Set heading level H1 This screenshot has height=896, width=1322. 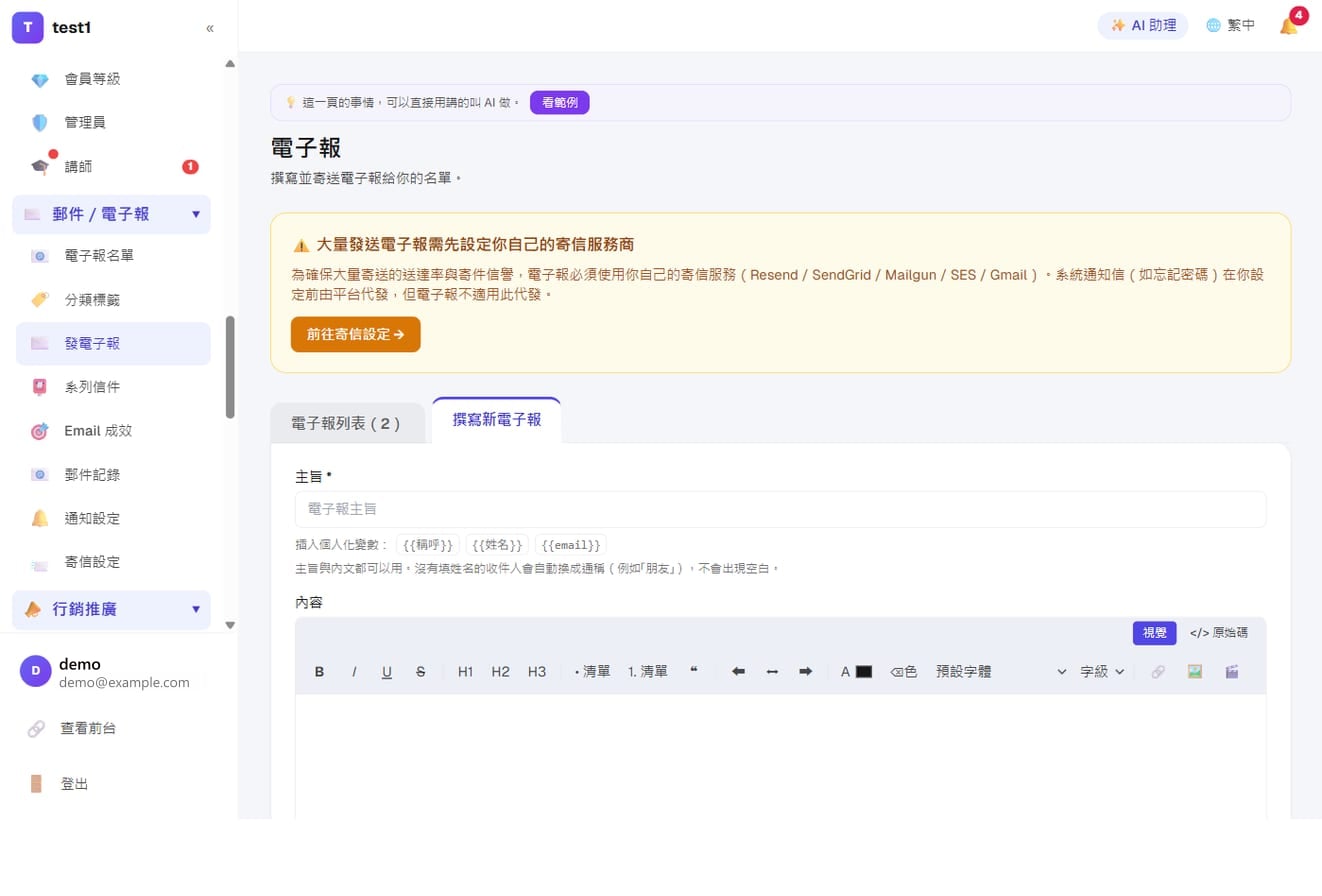tap(465, 672)
